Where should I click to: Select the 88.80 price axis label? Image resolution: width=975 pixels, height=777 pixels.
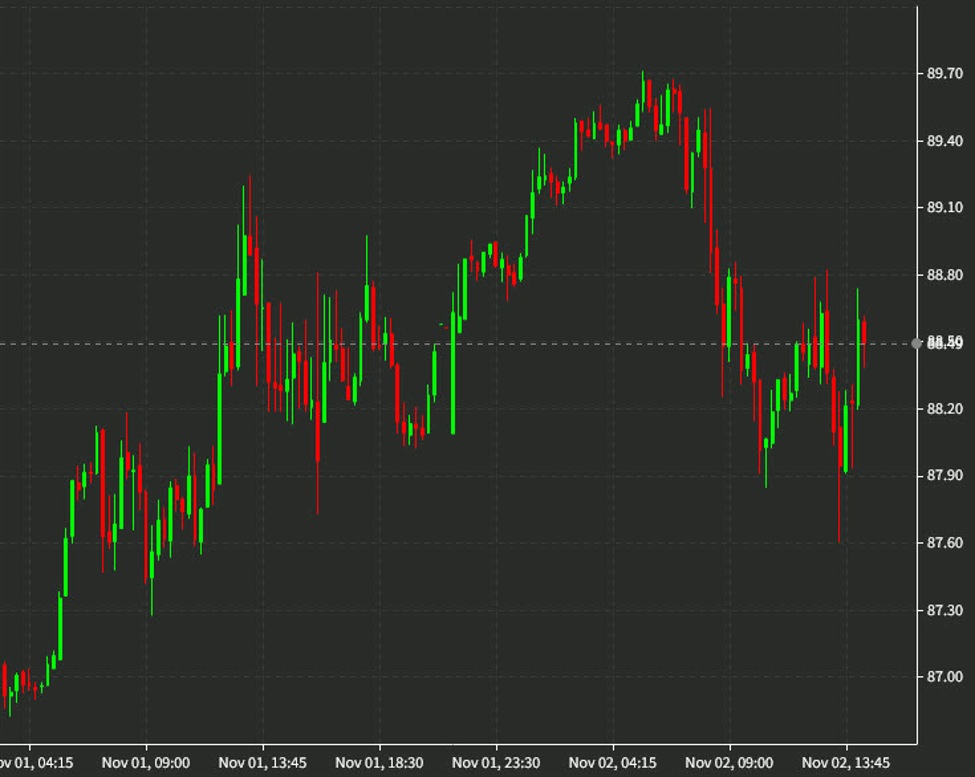click(945, 274)
